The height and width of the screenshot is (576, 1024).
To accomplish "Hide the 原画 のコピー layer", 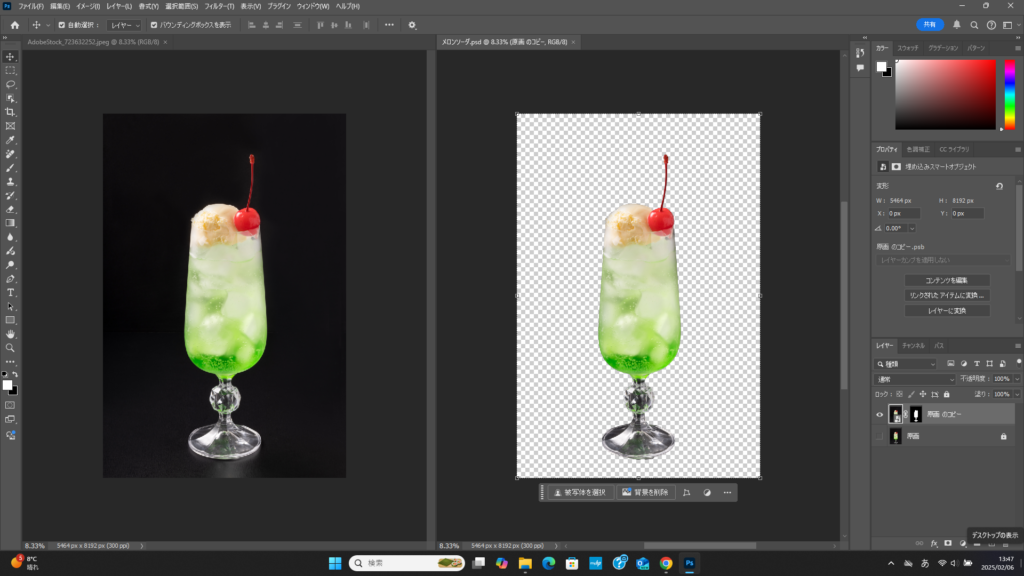I will [880, 415].
